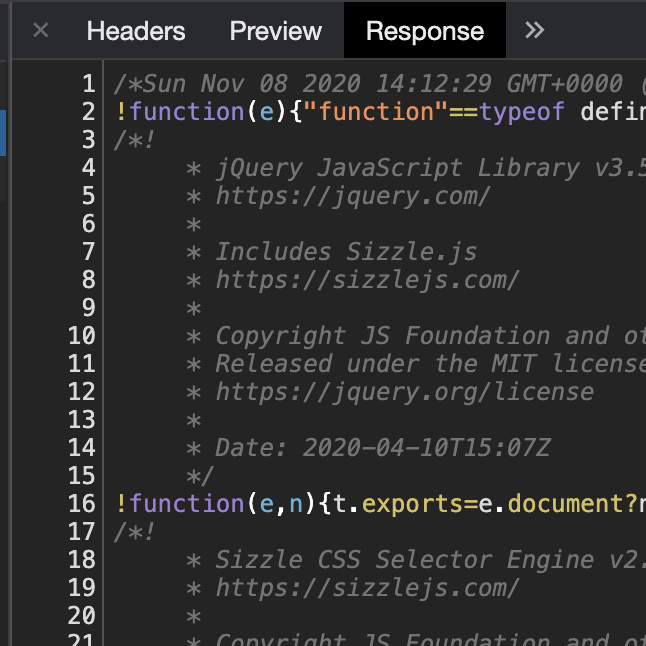Click line number 20 in gutter
646x646 pixels.
[82, 616]
